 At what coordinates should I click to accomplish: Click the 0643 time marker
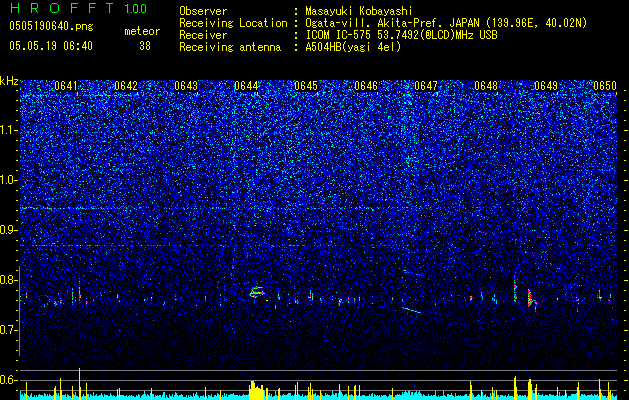[x=186, y=86]
